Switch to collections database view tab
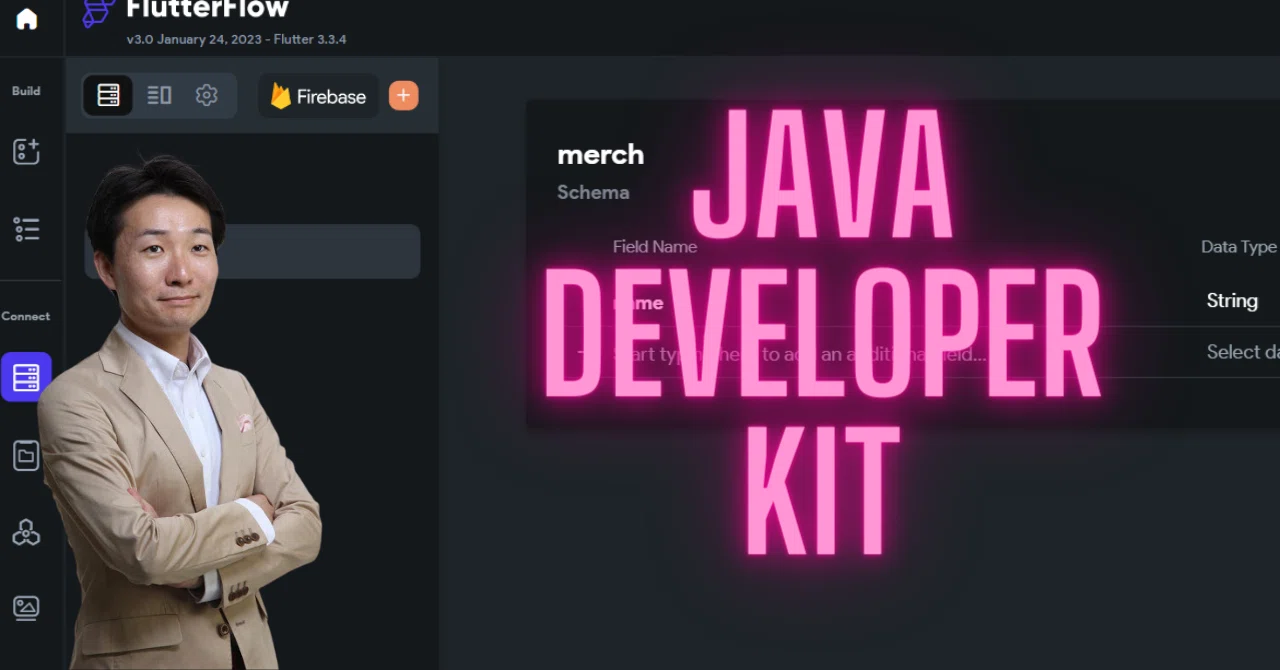1280x670 pixels. coord(108,96)
